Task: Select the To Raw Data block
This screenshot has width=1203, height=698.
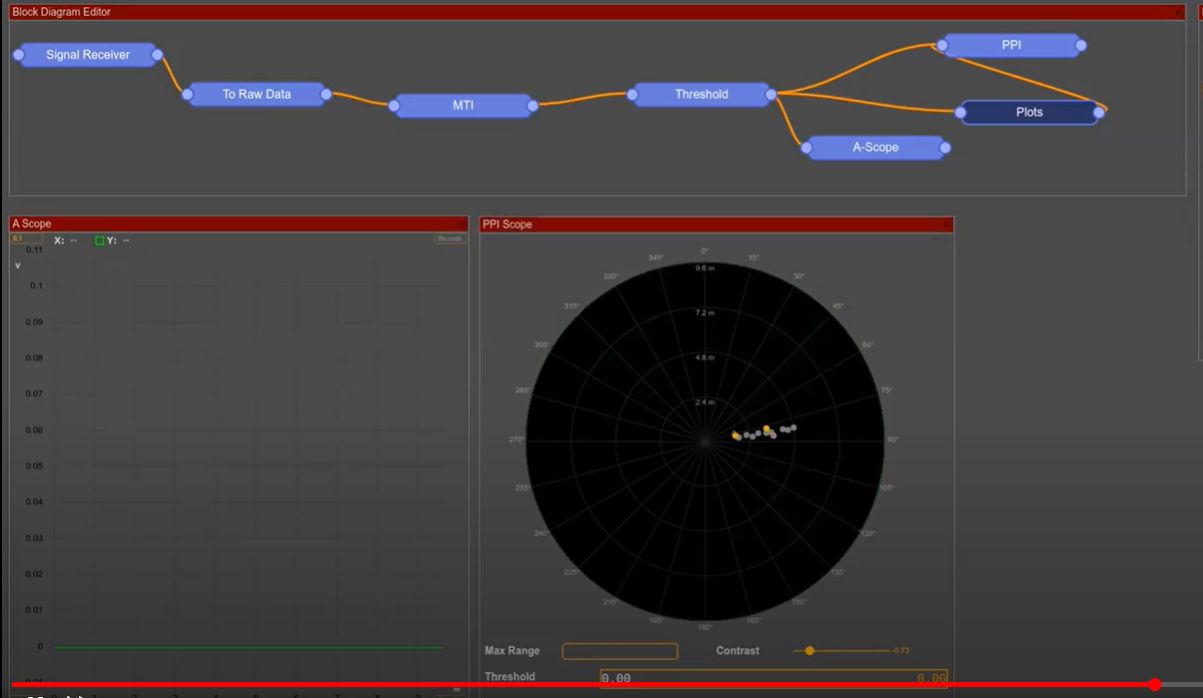Action: coord(258,93)
